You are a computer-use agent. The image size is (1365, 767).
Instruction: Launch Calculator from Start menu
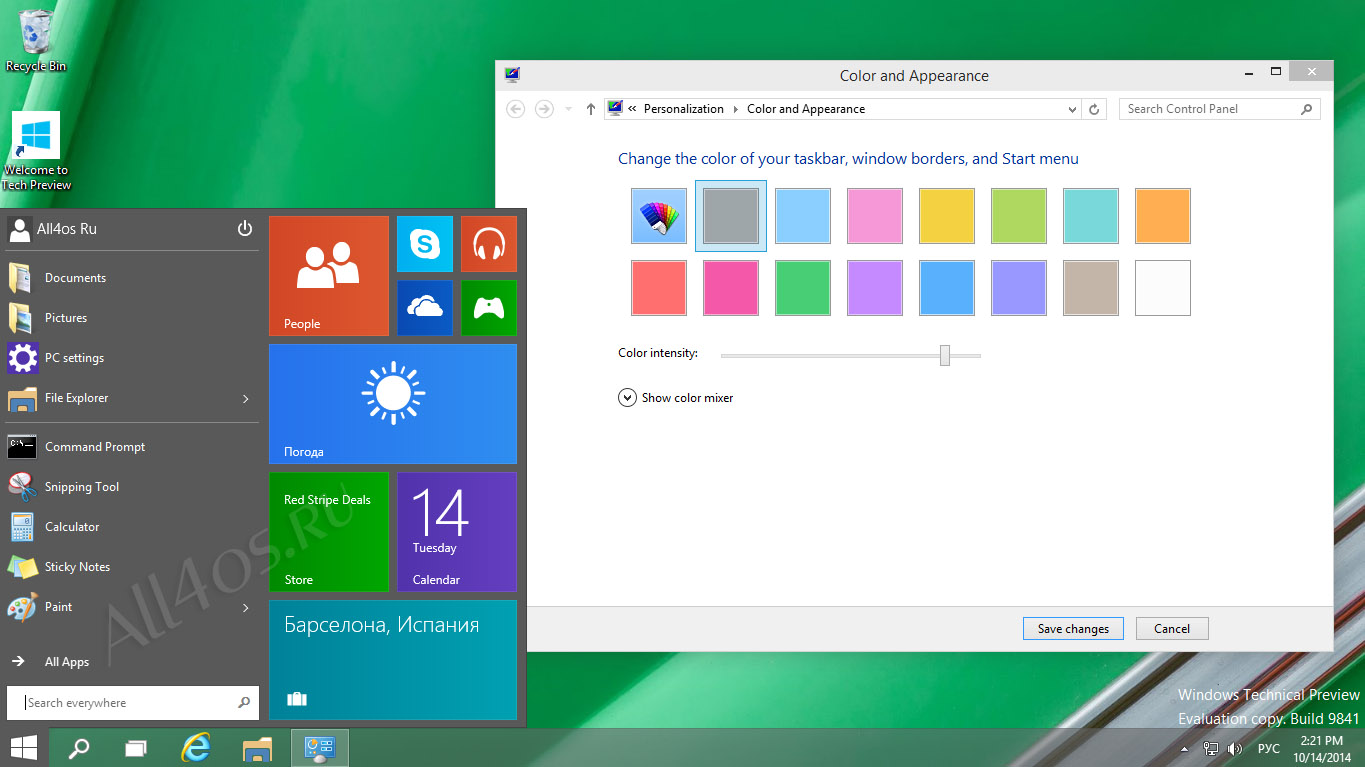(x=131, y=527)
